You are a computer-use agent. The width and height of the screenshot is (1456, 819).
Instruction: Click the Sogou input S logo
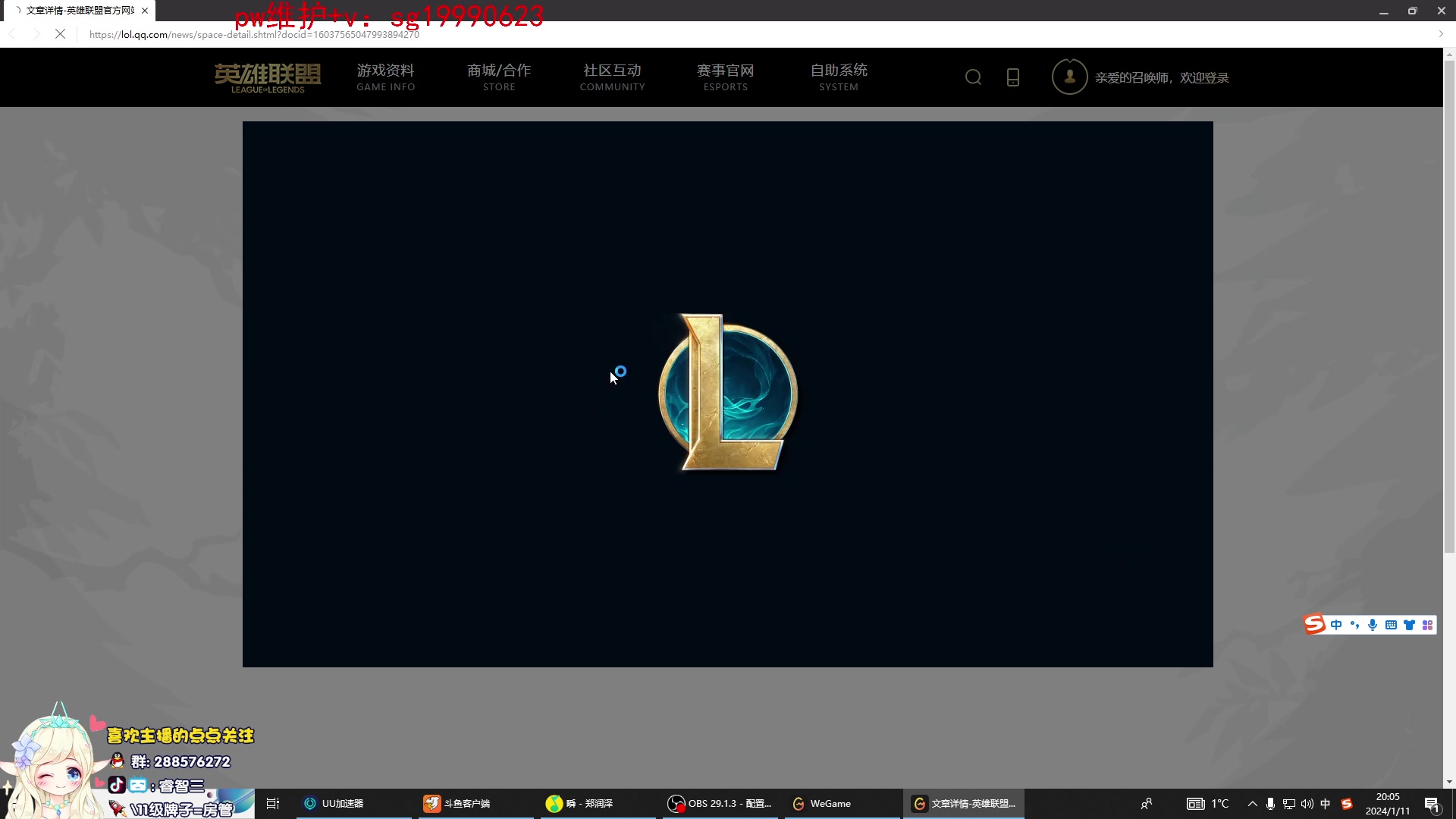coord(1314,624)
